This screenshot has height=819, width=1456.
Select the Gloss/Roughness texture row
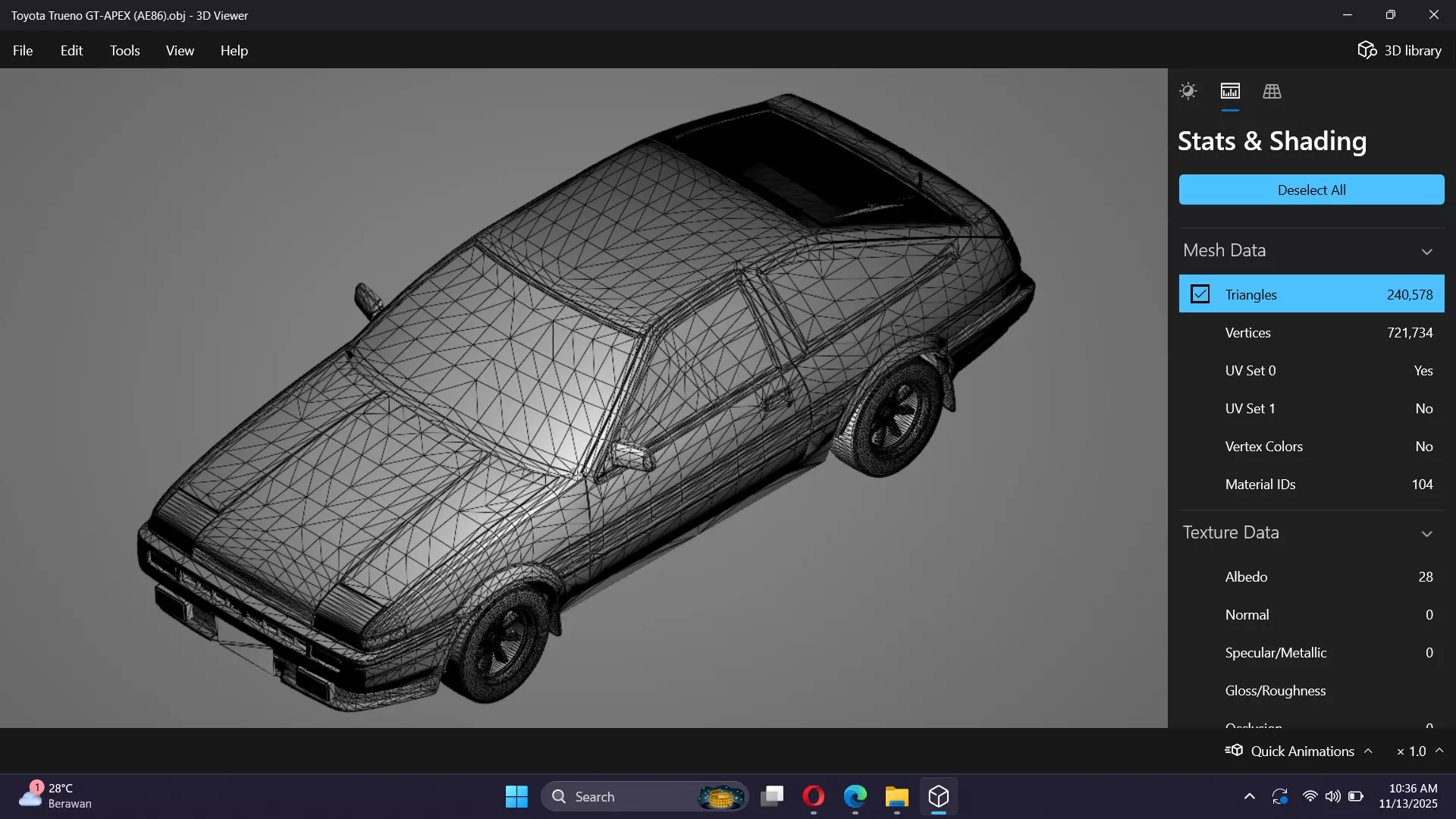pos(1311,690)
